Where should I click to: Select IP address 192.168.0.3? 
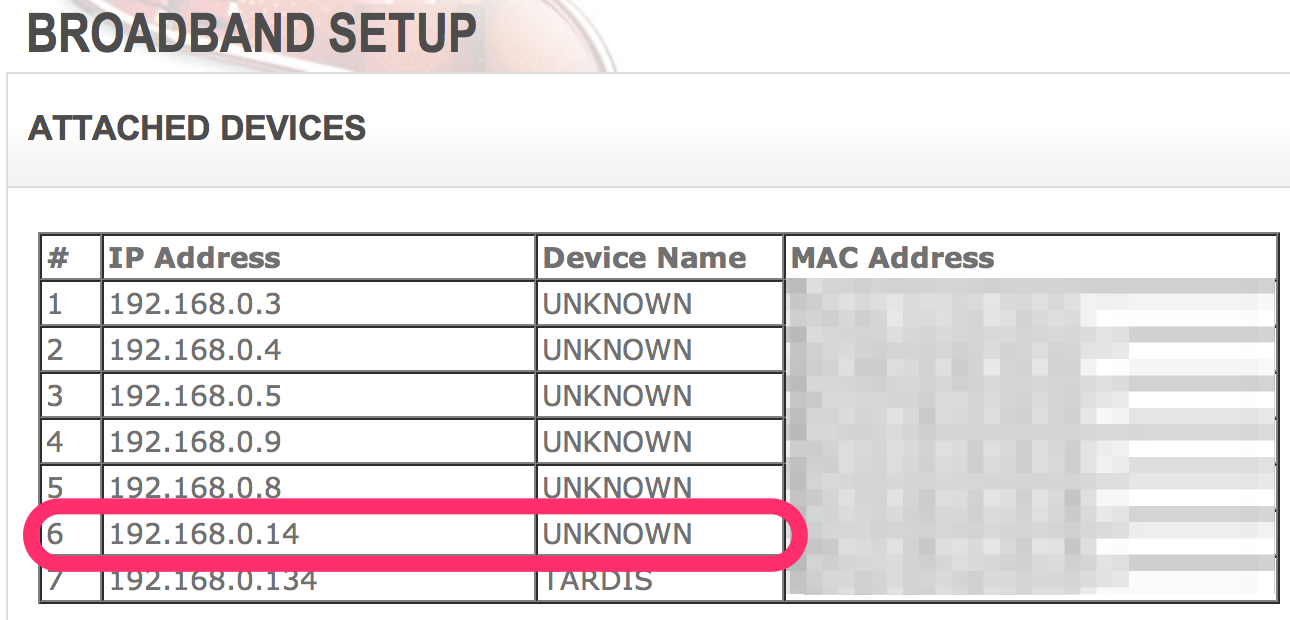tap(195, 304)
